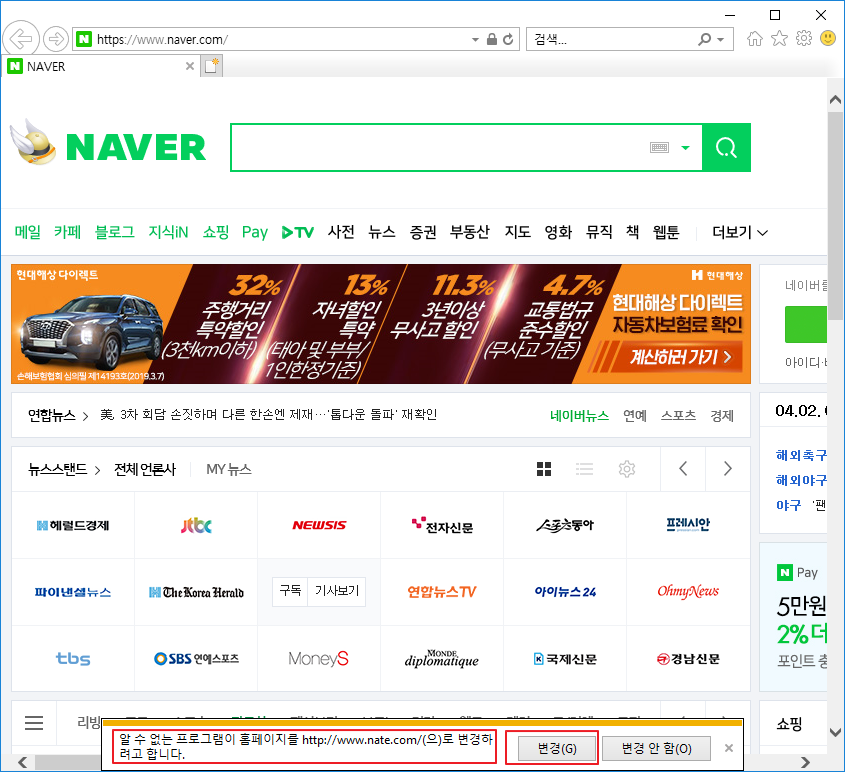Image resolution: width=845 pixels, height=772 pixels.
Task: Open the 블로그 menu item
Action: [114, 232]
